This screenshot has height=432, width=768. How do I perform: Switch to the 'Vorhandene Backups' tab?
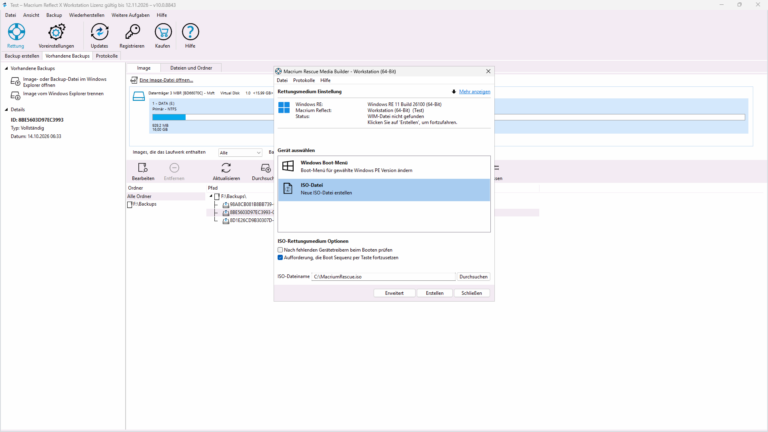click(68, 56)
